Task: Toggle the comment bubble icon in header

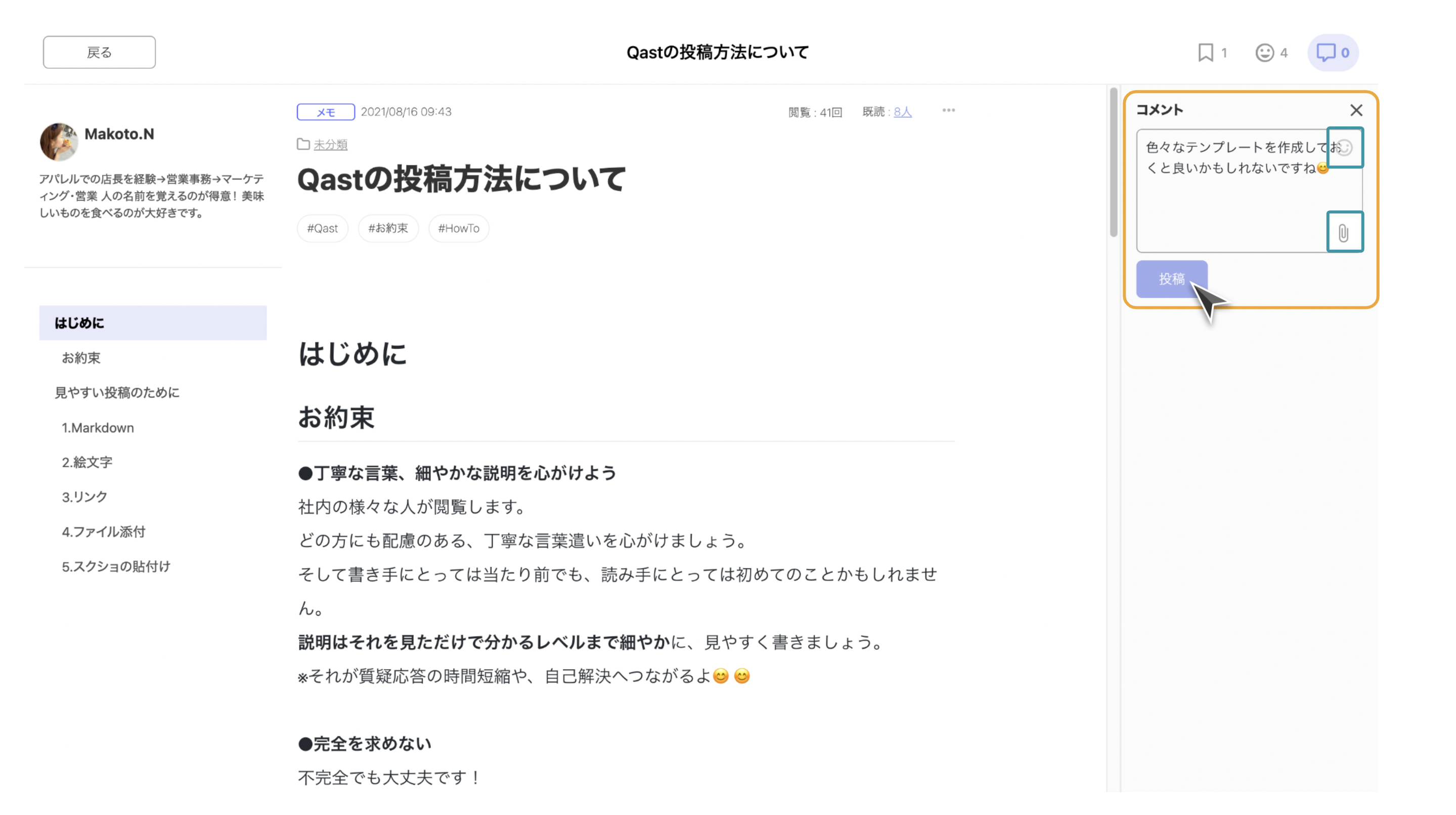Action: pyautogui.click(x=1333, y=53)
